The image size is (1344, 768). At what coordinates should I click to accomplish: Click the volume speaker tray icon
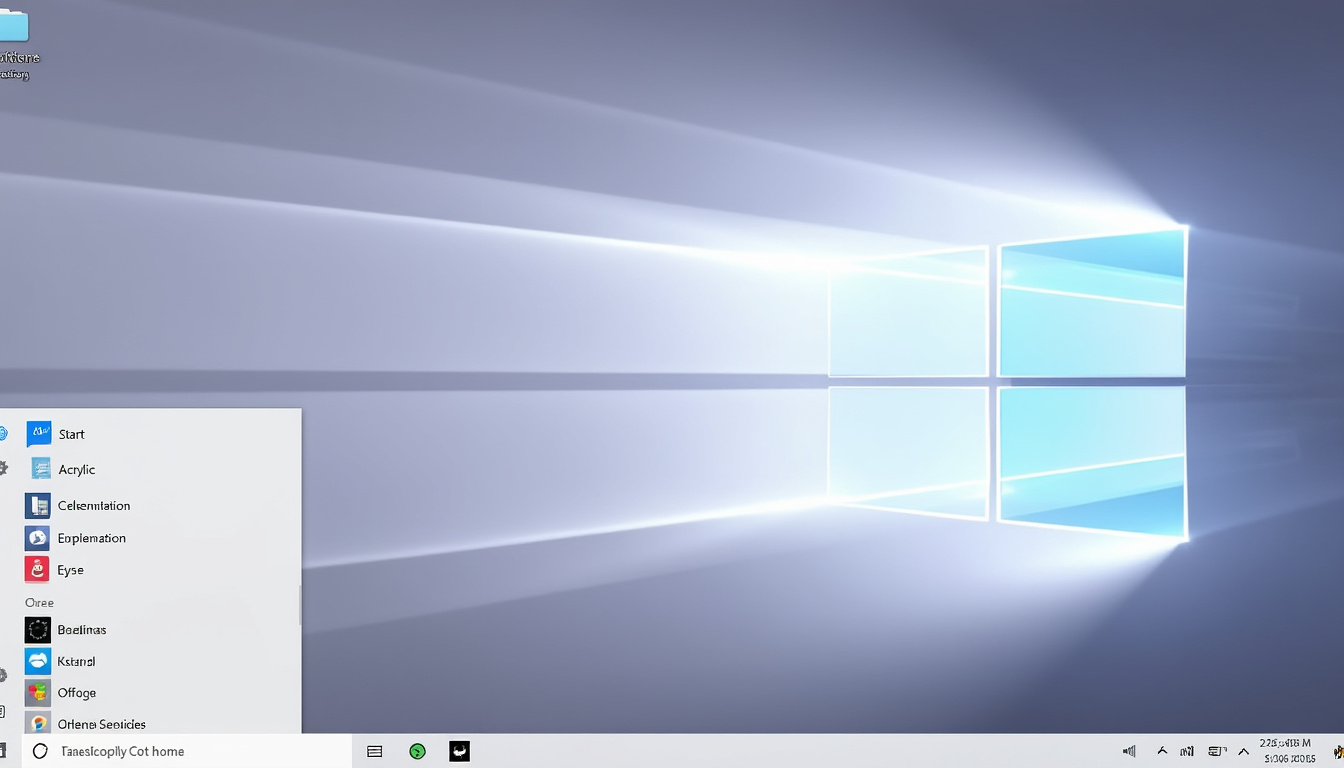(1129, 751)
